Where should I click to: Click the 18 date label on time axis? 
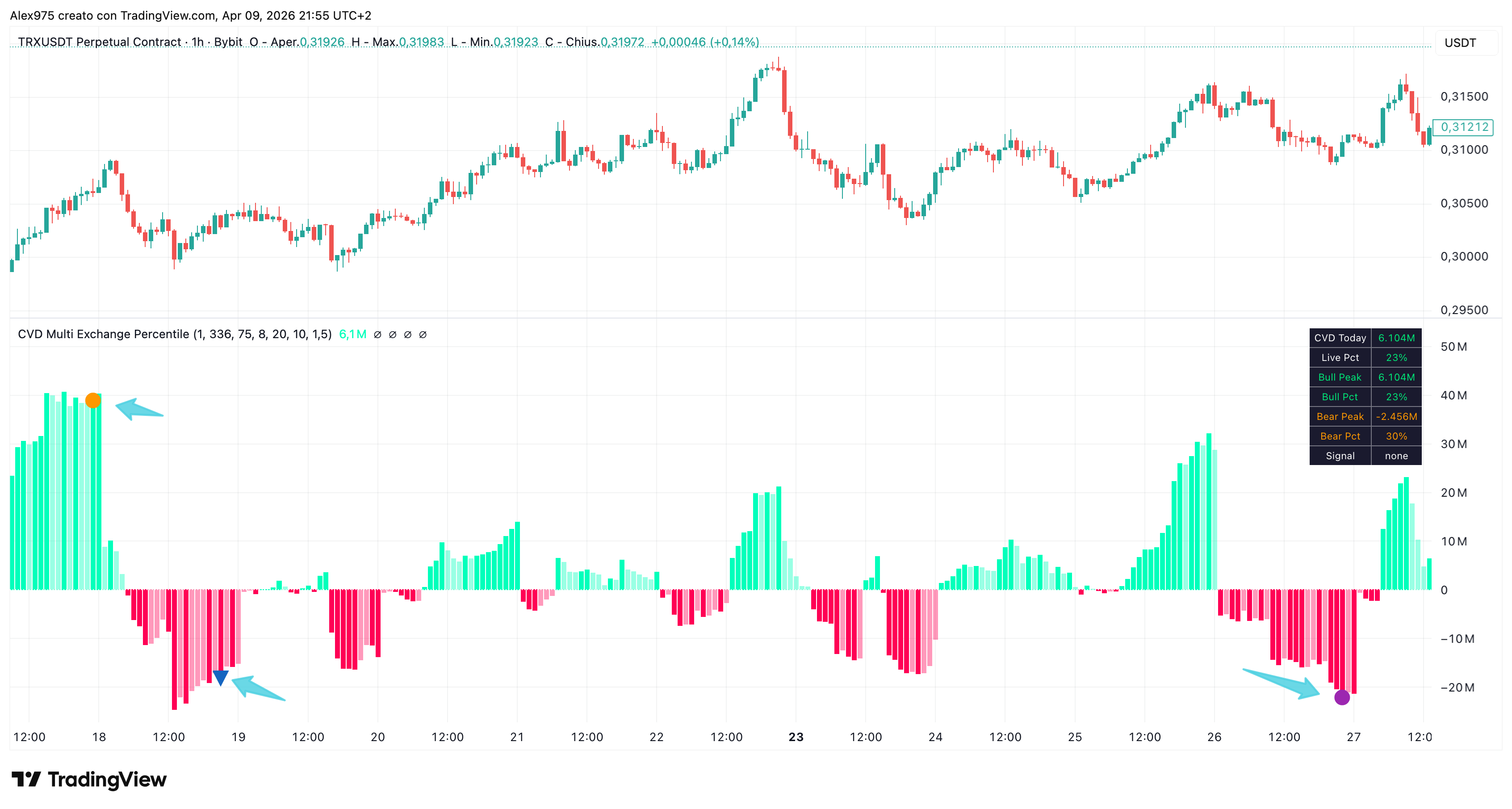point(99,738)
